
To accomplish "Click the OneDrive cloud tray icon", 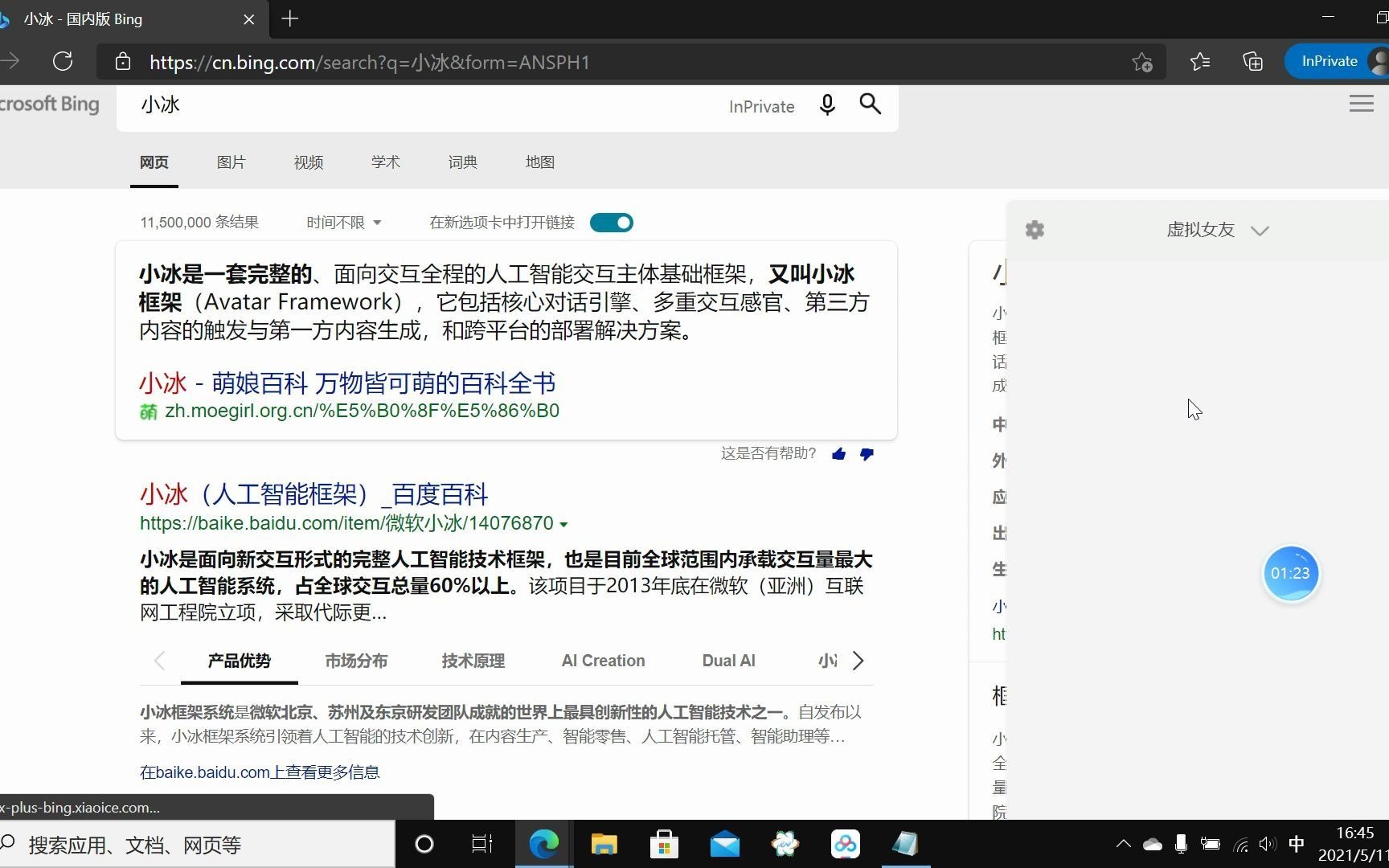I will coord(1153,844).
